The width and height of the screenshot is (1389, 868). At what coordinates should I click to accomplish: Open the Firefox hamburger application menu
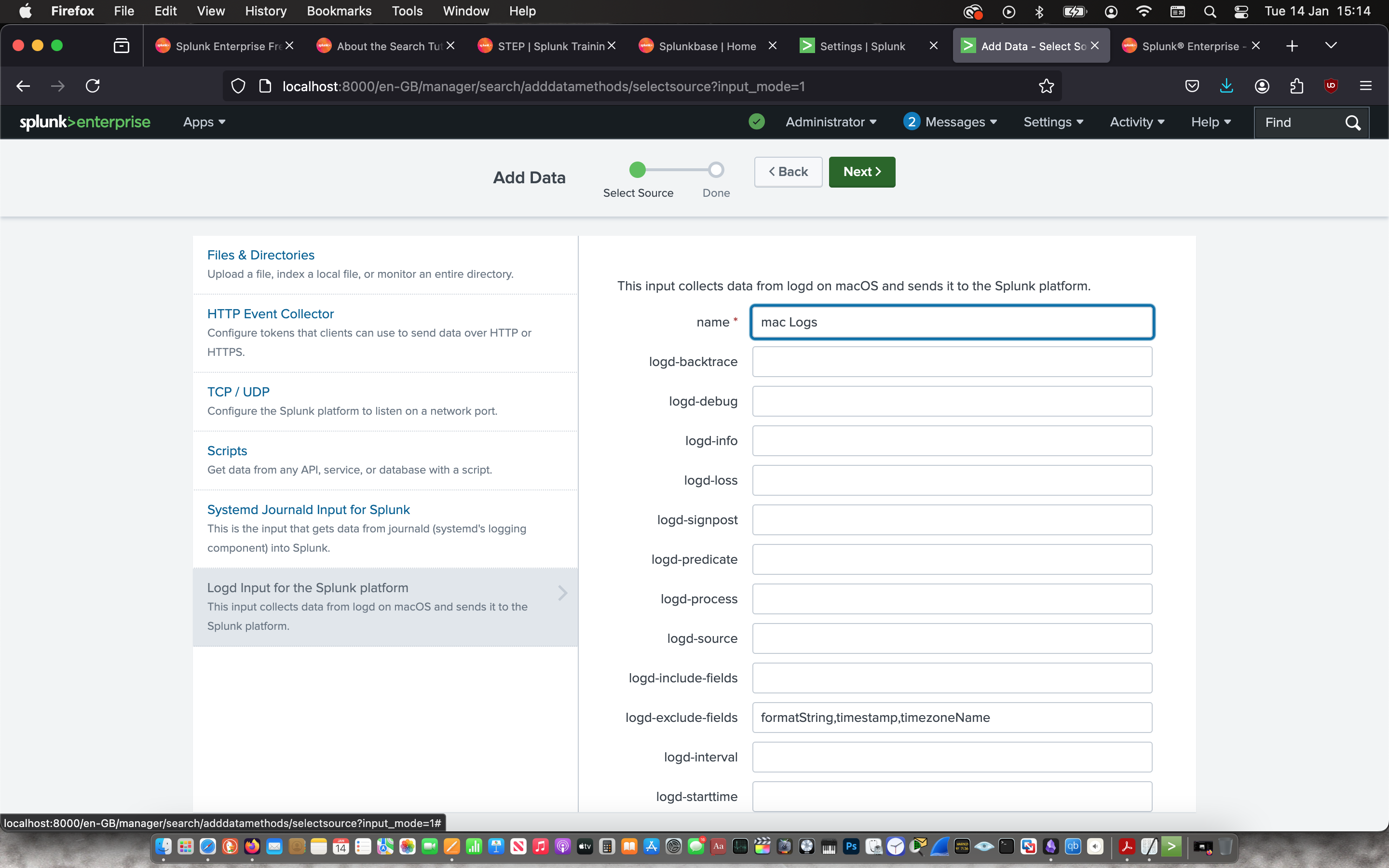(1365, 86)
